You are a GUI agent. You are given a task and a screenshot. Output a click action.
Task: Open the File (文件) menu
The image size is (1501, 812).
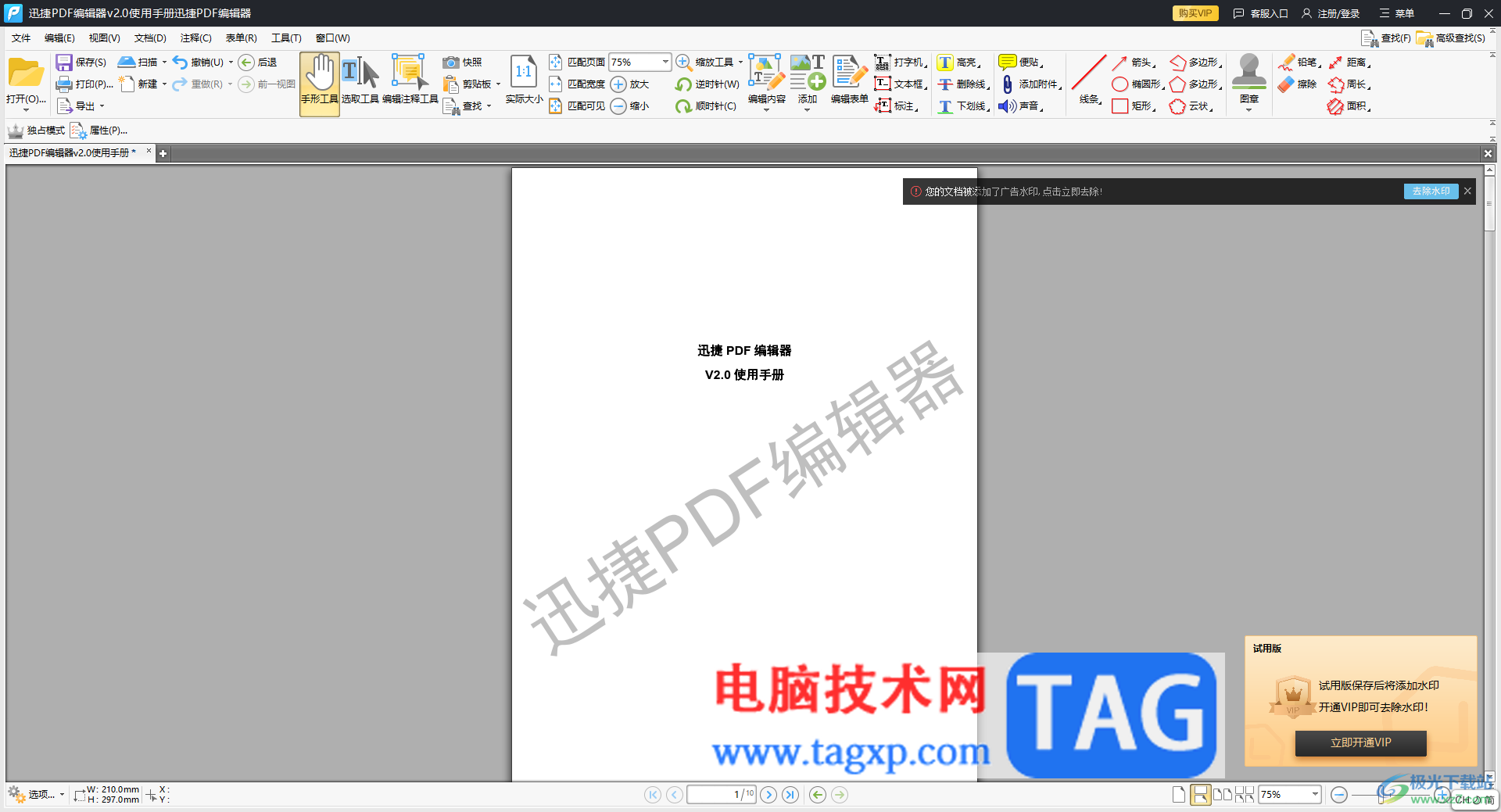[x=21, y=38]
